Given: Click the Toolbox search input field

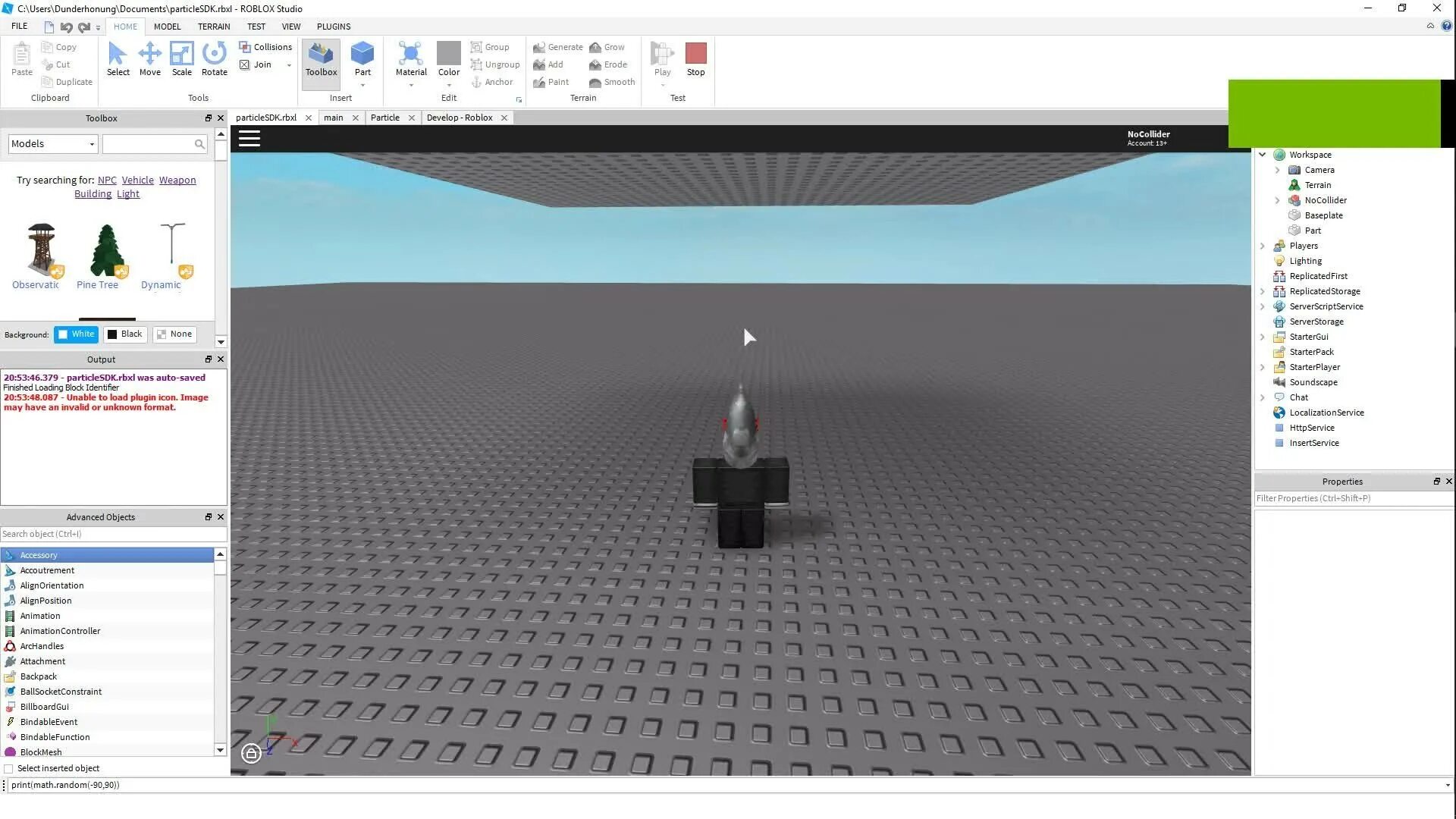Looking at the screenshot, I should (x=154, y=143).
